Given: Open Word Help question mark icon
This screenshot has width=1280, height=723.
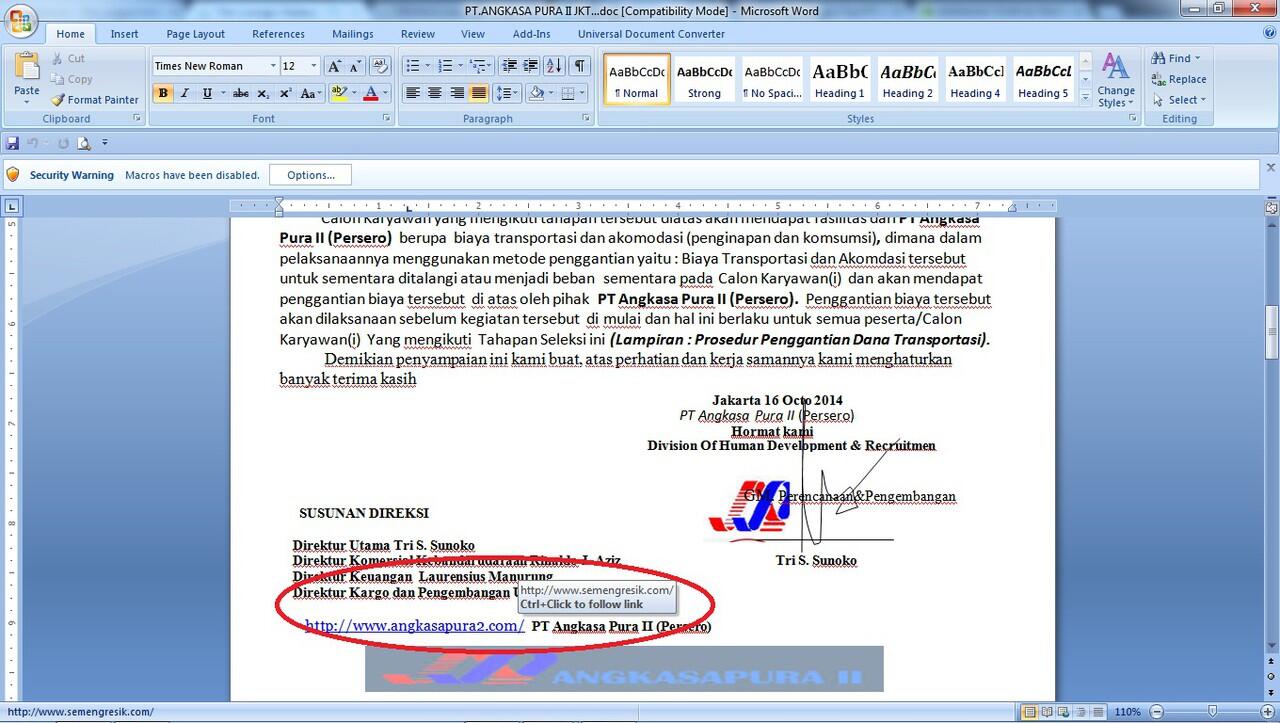Looking at the screenshot, I should tap(1268, 34).
